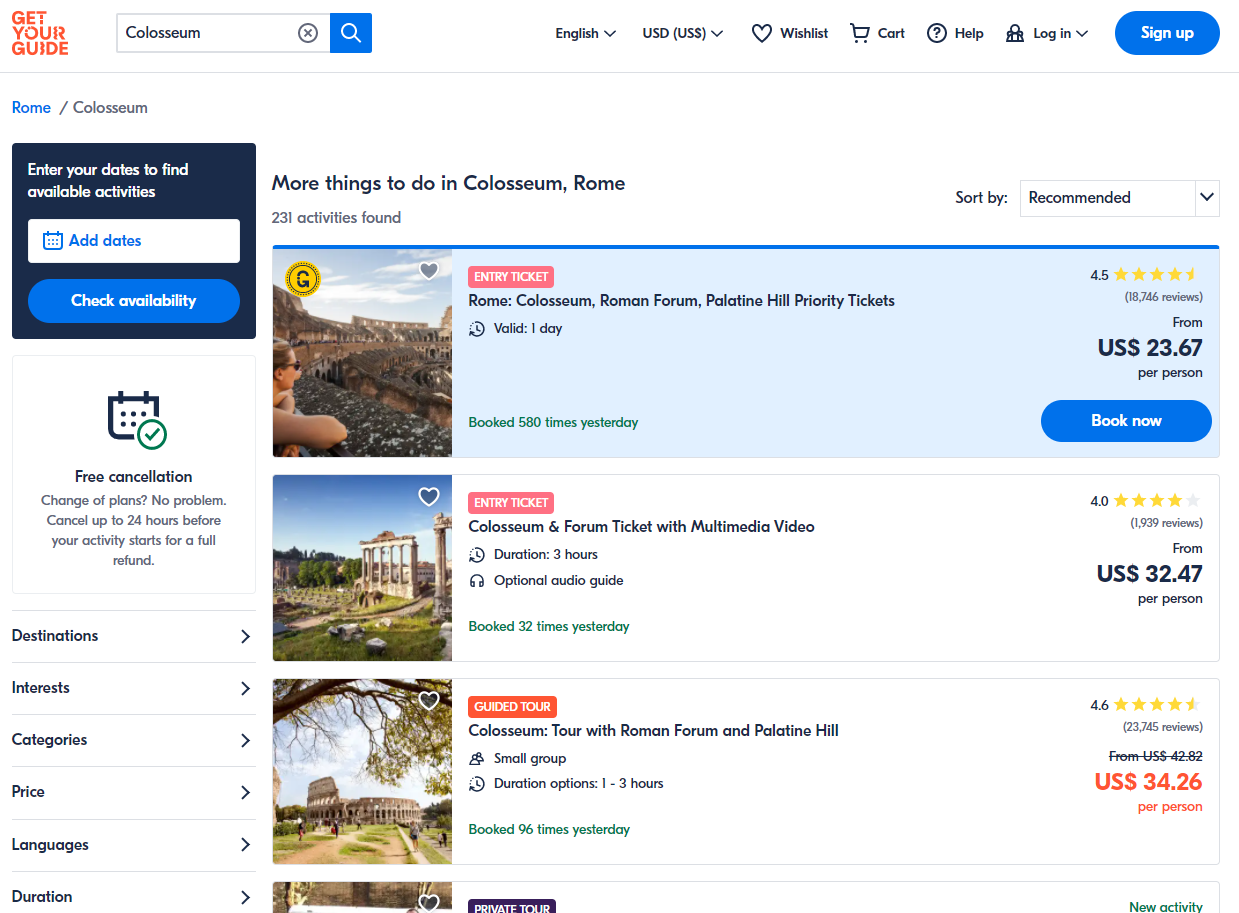Expand the Languages filter
The image size is (1239, 913).
coord(134,845)
